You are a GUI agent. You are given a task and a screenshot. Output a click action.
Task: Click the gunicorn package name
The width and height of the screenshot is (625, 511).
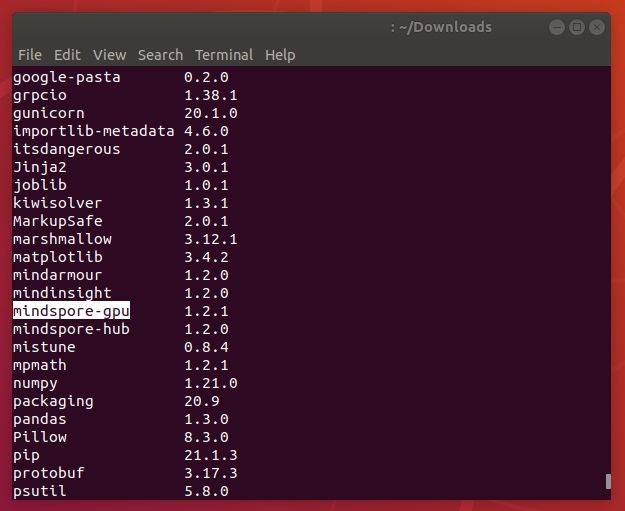[49, 113]
